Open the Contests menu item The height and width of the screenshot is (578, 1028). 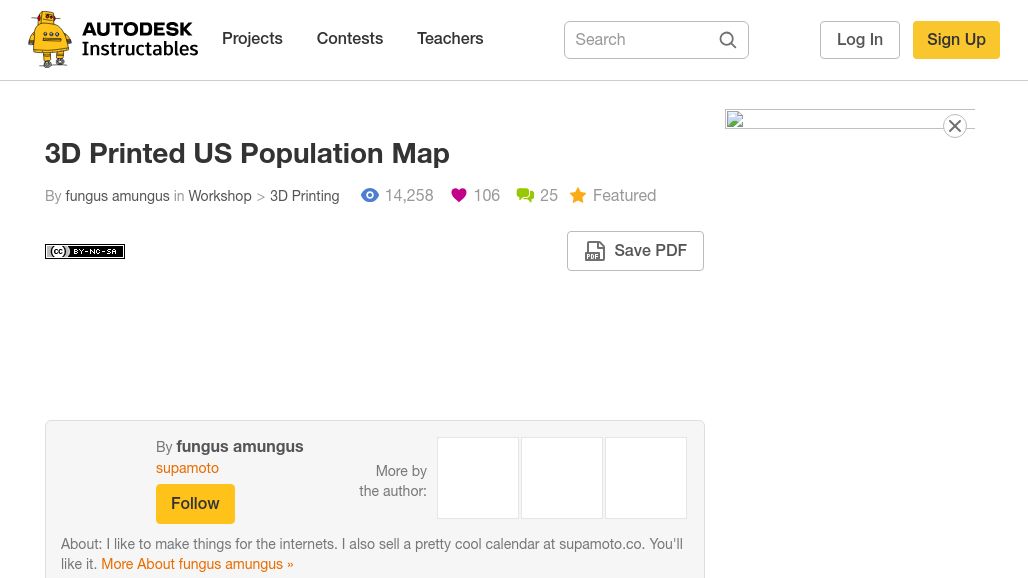[x=349, y=39]
